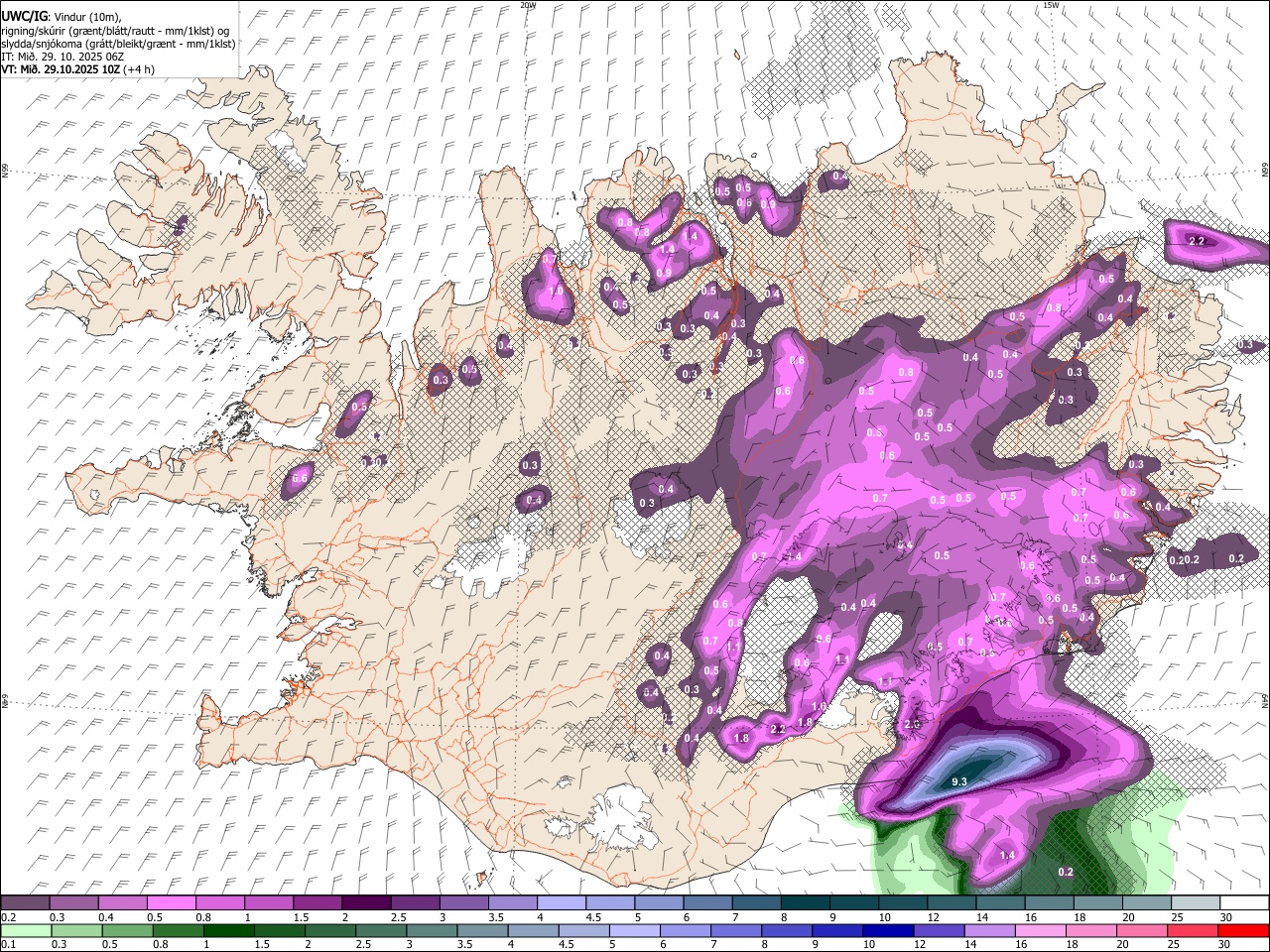Select the darkest green 1 swatch, lower row
Image resolution: width=1270 pixels, height=952 pixels.
point(228,931)
